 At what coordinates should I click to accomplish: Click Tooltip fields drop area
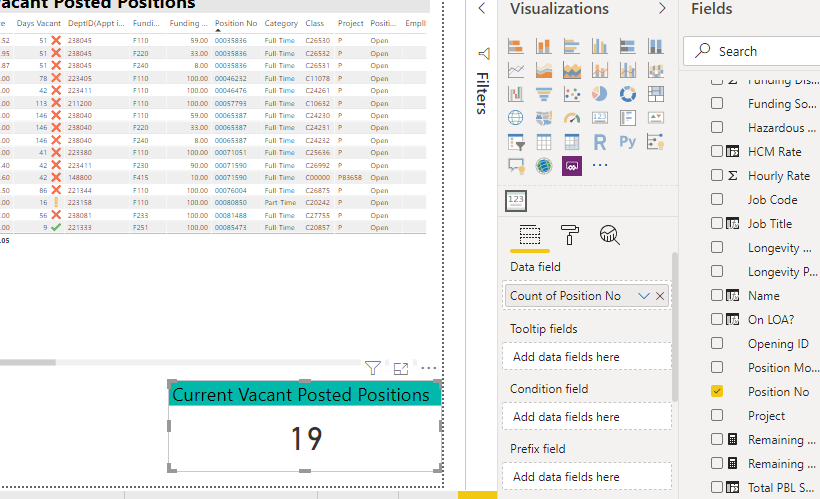[587, 357]
